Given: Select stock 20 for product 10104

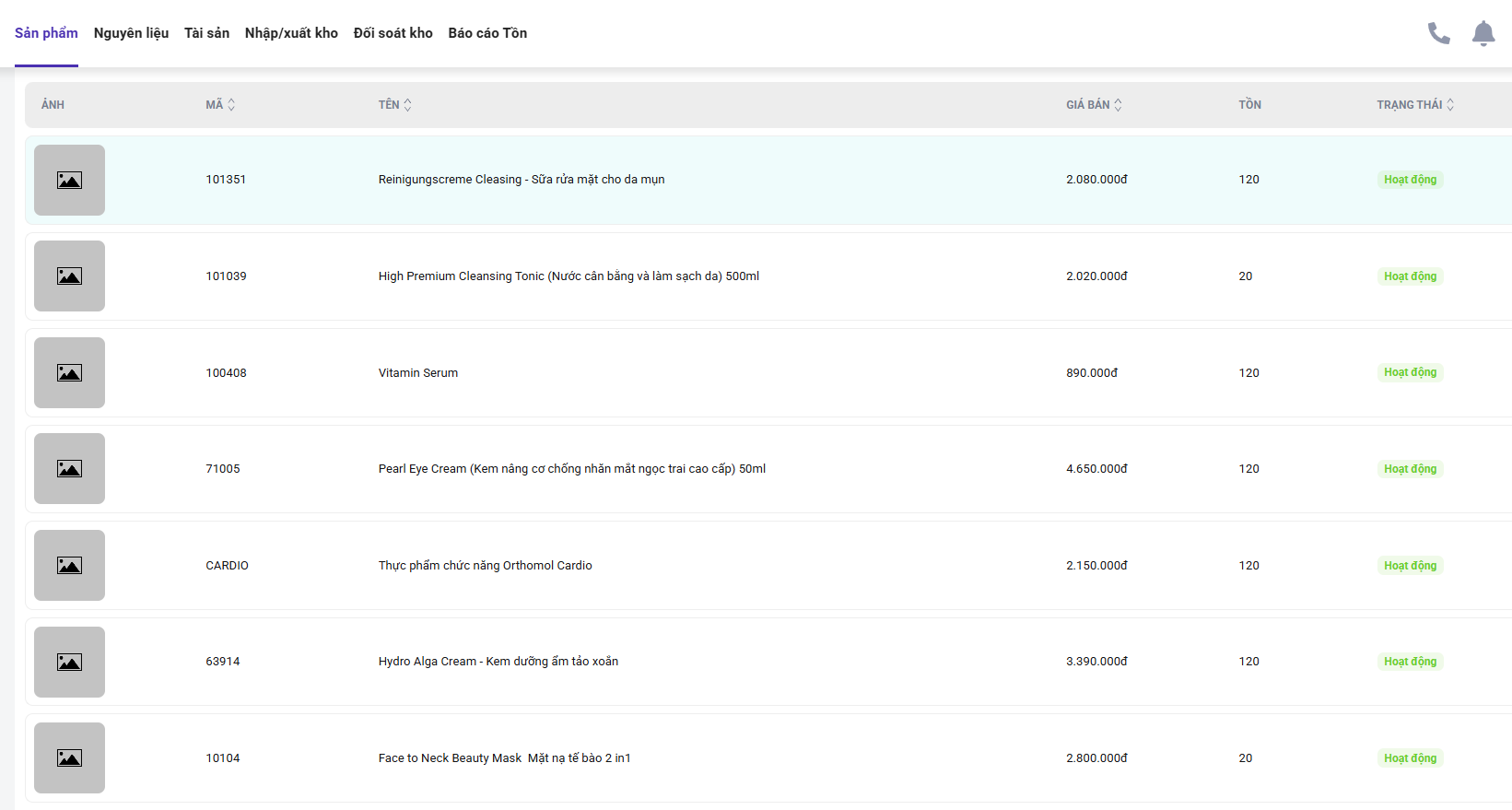Looking at the screenshot, I should click(x=1246, y=758).
